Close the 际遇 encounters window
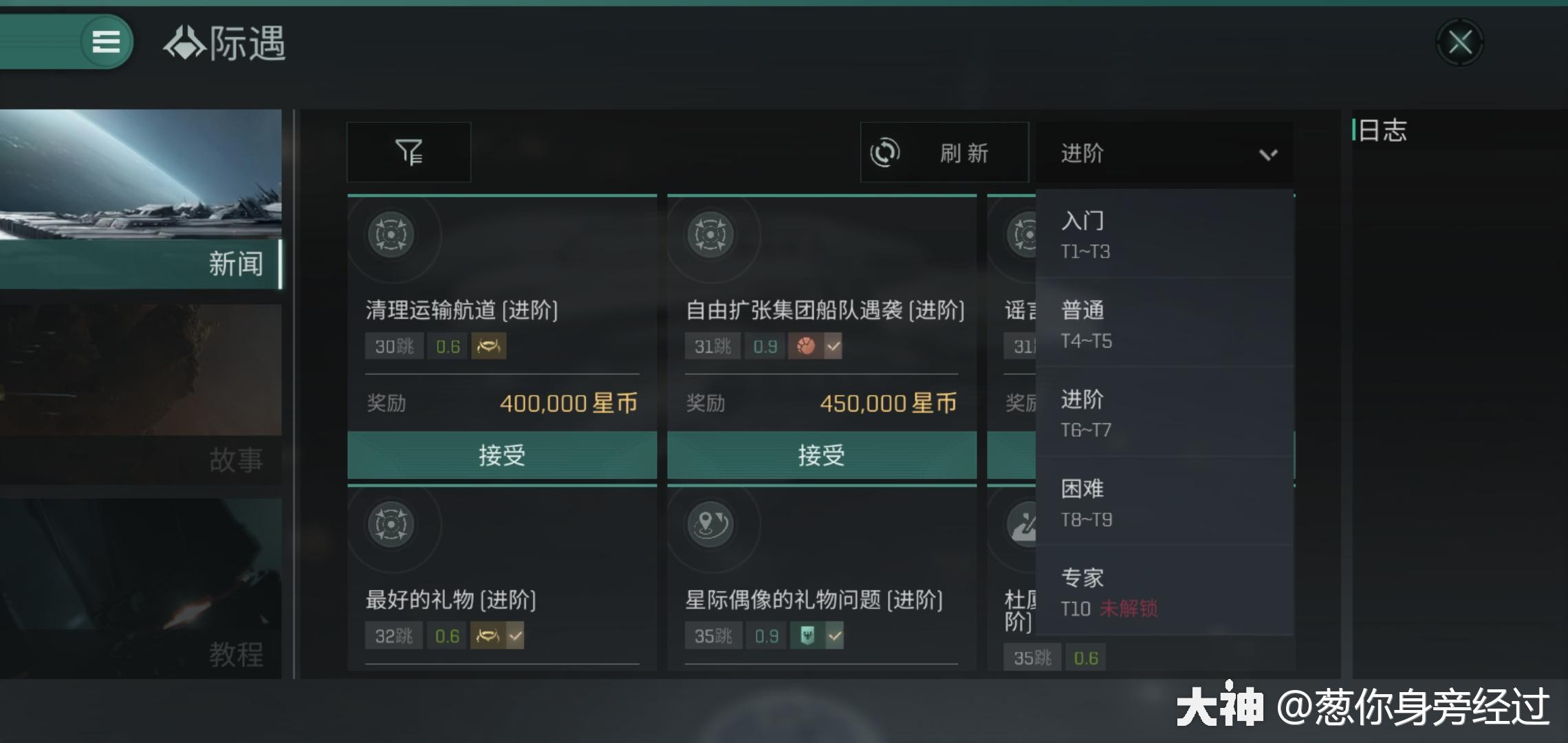1568x743 pixels. tap(1459, 43)
